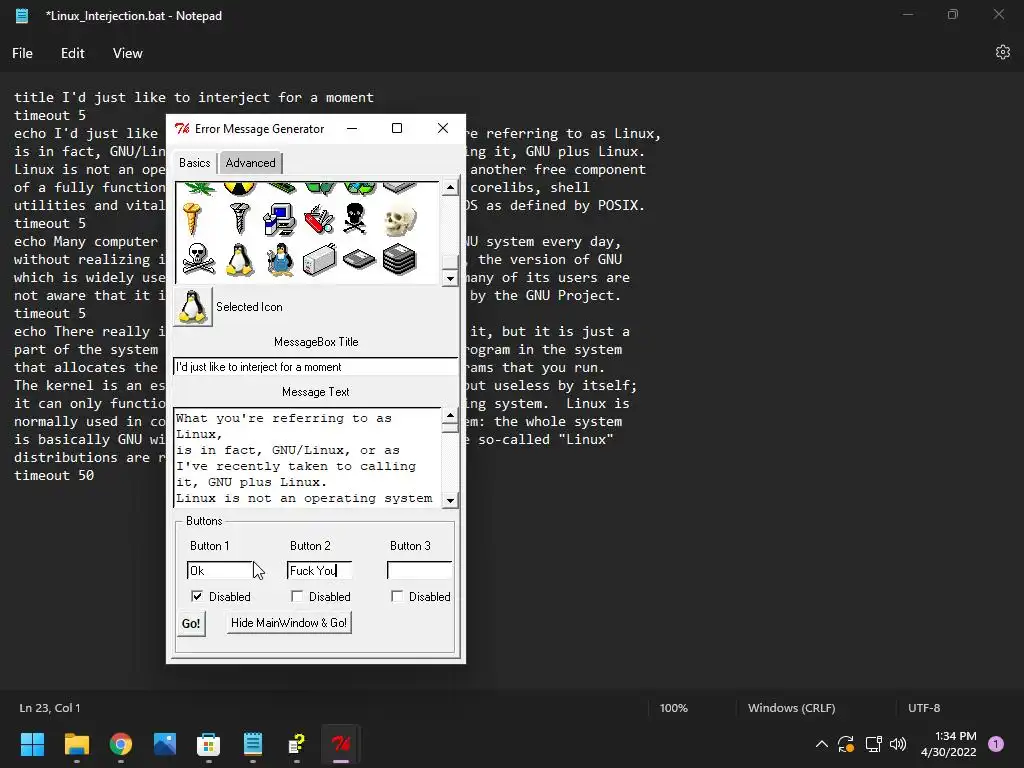Focus the Button 2 text field
The width and height of the screenshot is (1024, 768).
[x=319, y=570]
